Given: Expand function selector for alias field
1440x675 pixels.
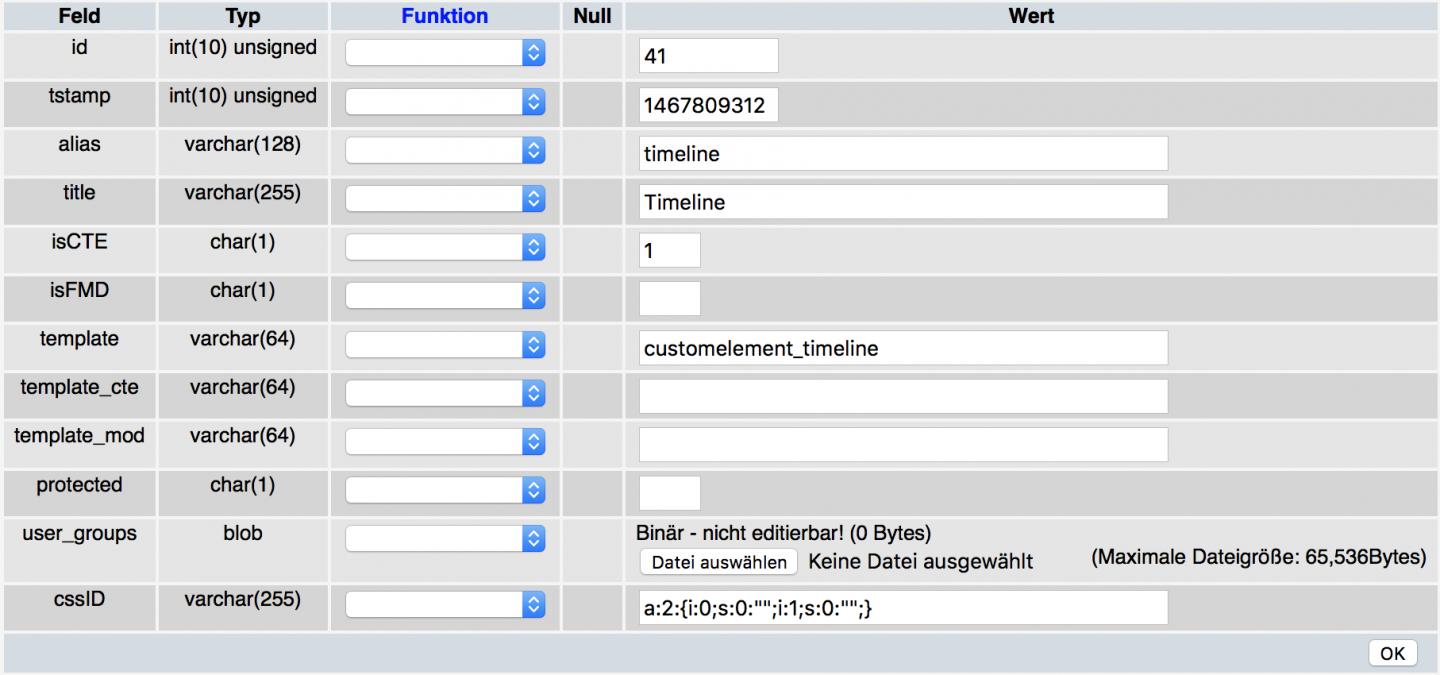Looking at the screenshot, I should pyautogui.click(x=445, y=151).
